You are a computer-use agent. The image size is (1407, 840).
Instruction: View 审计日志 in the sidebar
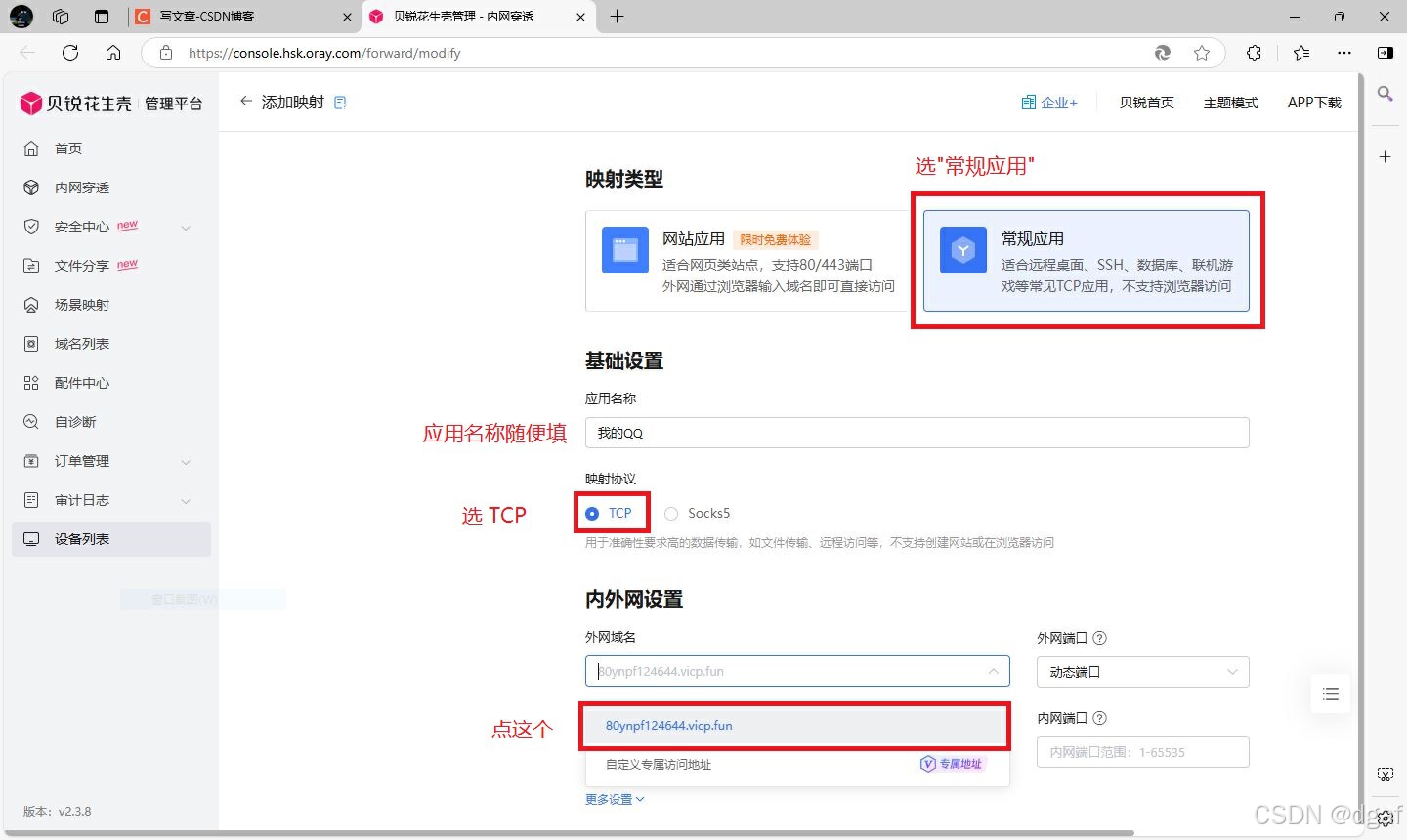(x=80, y=499)
